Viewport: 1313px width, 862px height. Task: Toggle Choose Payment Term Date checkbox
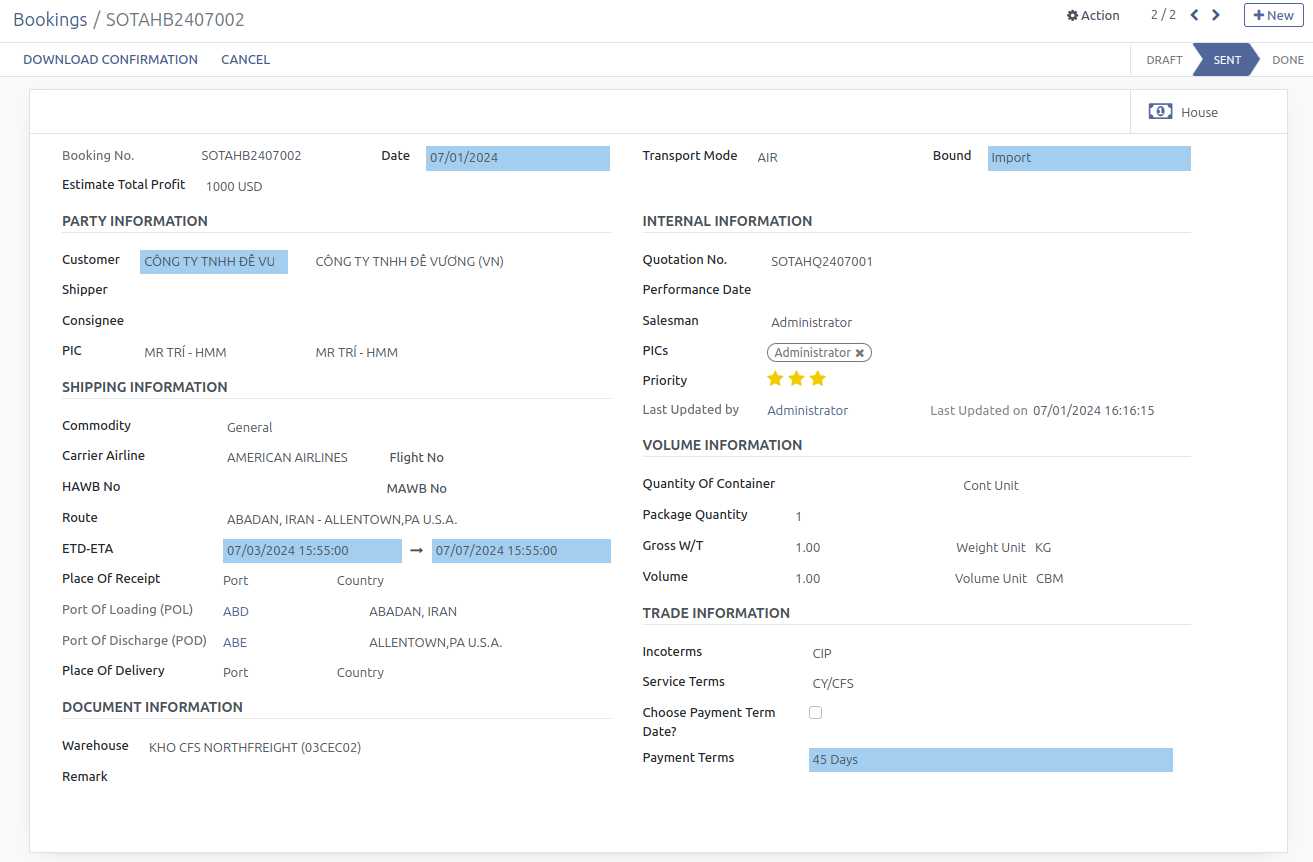(815, 713)
